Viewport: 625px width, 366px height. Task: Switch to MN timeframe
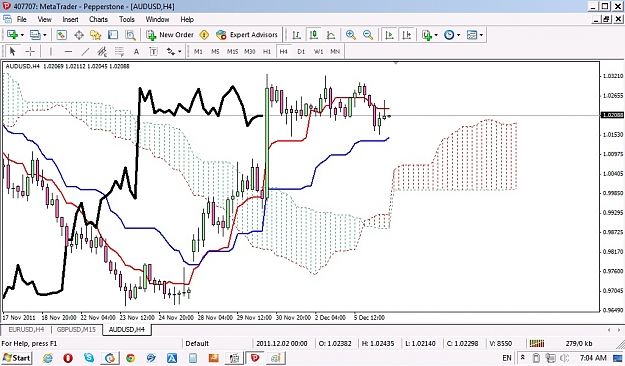(335, 51)
